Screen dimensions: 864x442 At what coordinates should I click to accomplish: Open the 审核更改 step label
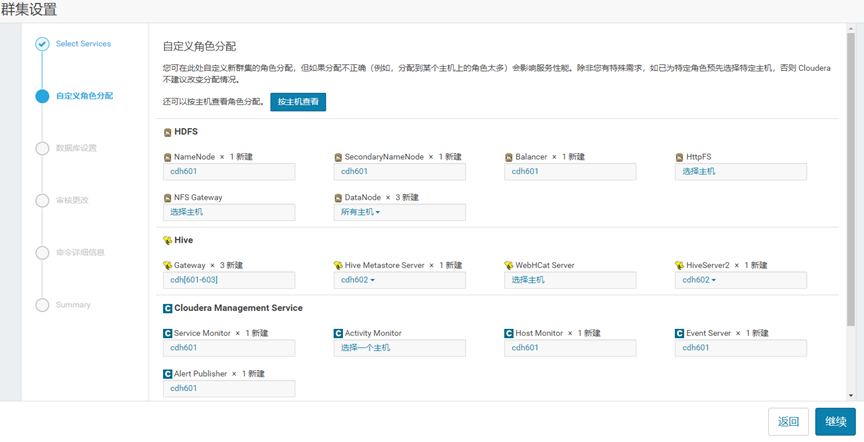72,200
